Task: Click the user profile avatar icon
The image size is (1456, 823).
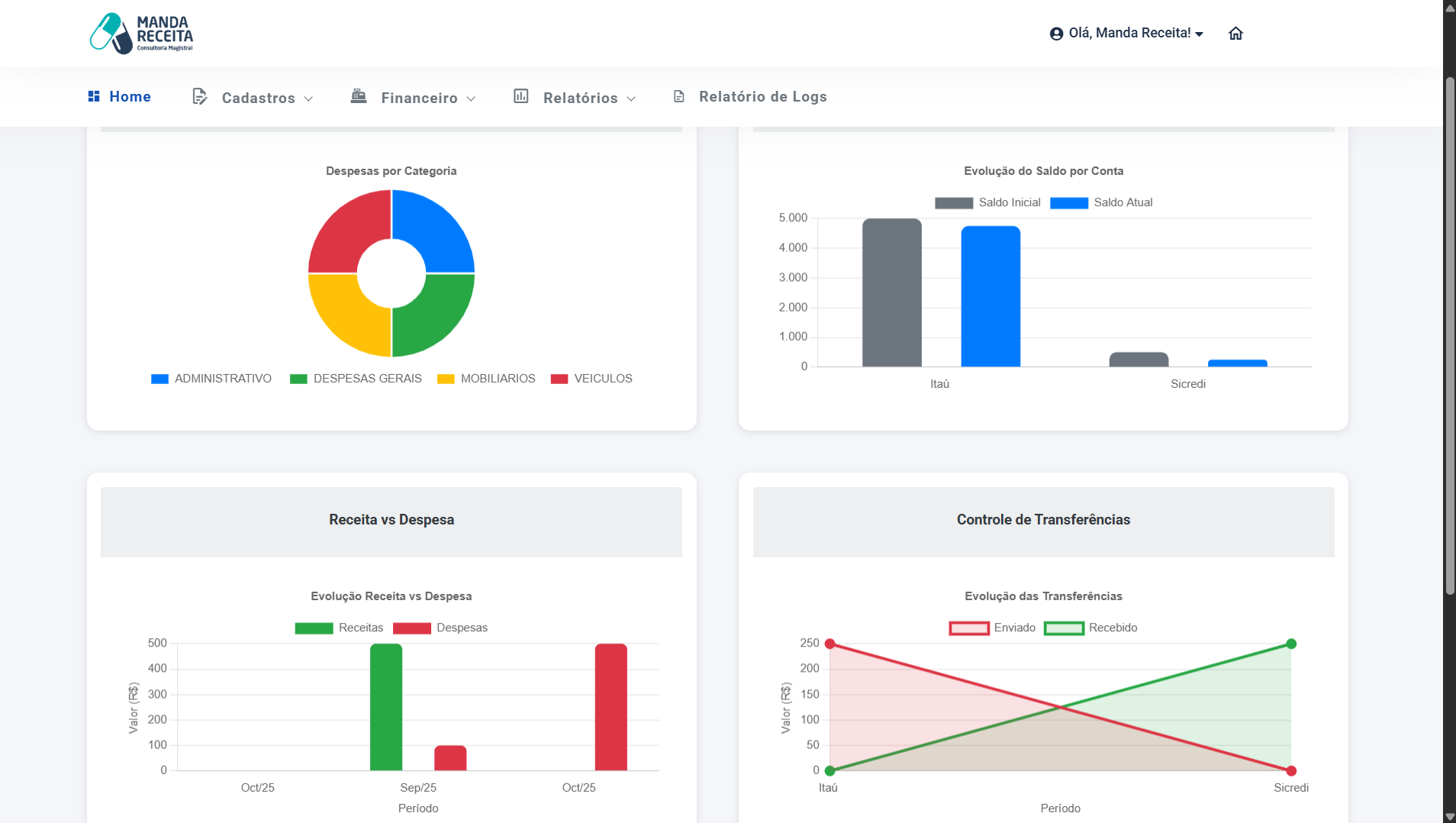Action: [1056, 34]
